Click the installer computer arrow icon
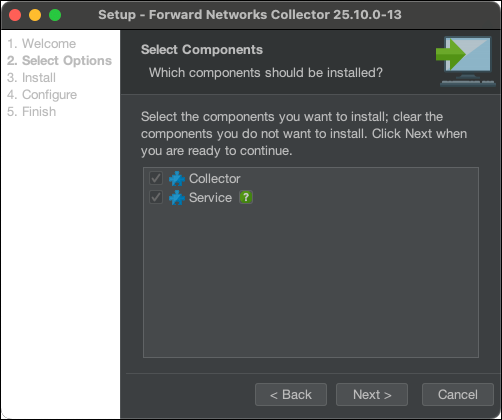502x420 pixels. coord(466,61)
